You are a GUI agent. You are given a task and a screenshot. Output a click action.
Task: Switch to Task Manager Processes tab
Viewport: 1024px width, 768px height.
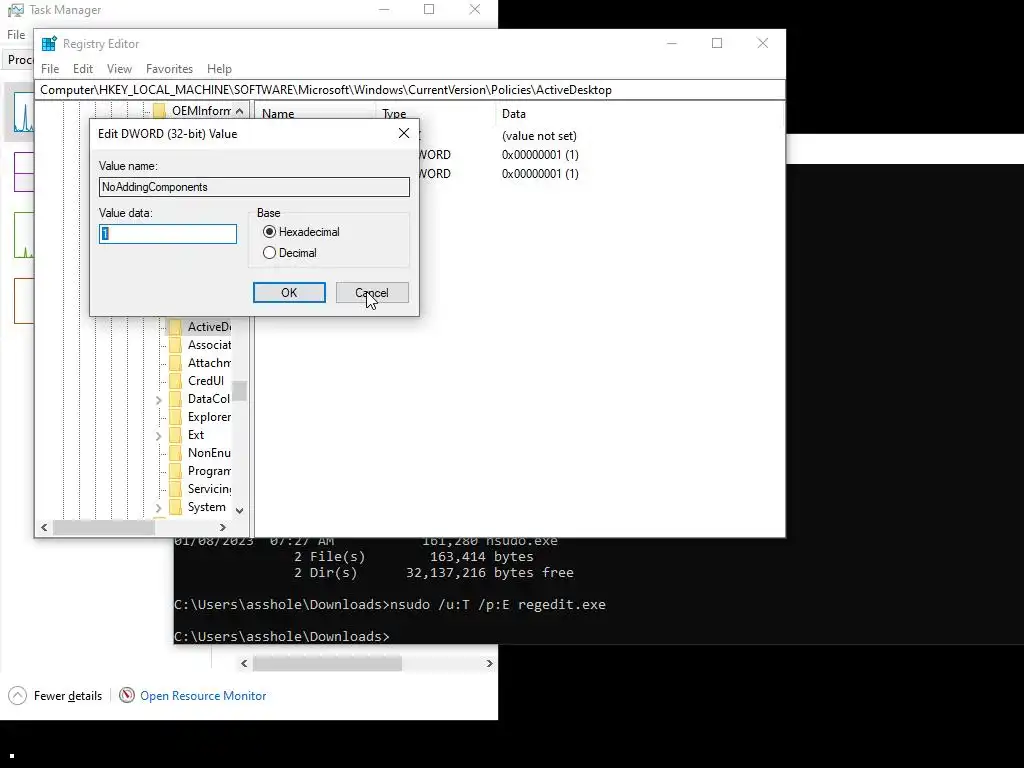pyautogui.click(x=20, y=59)
